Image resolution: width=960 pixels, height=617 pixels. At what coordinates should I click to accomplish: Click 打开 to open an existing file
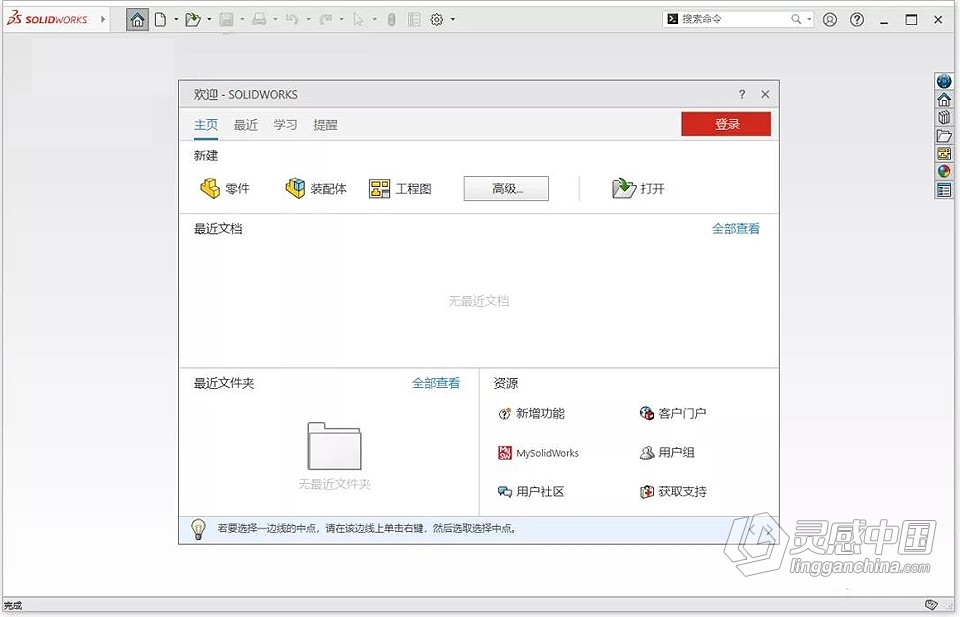pos(638,189)
